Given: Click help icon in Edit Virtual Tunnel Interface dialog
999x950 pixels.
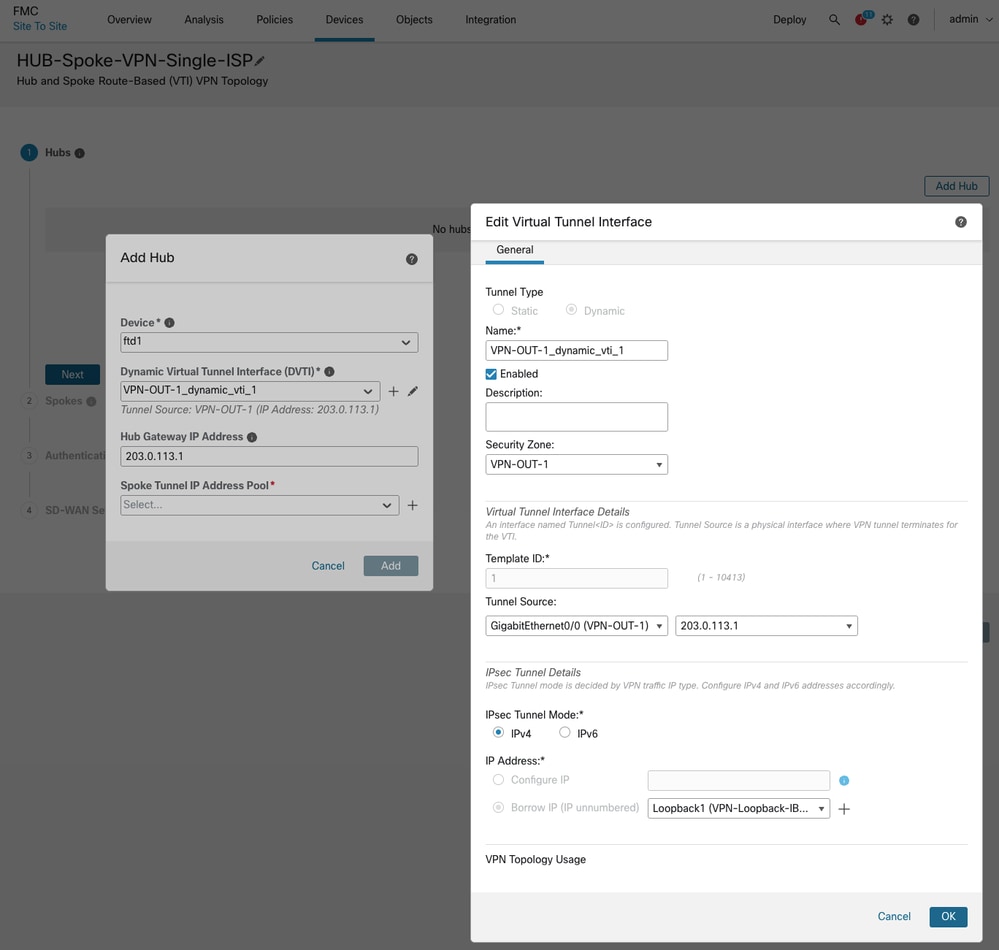Looking at the screenshot, I should pos(961,222).
